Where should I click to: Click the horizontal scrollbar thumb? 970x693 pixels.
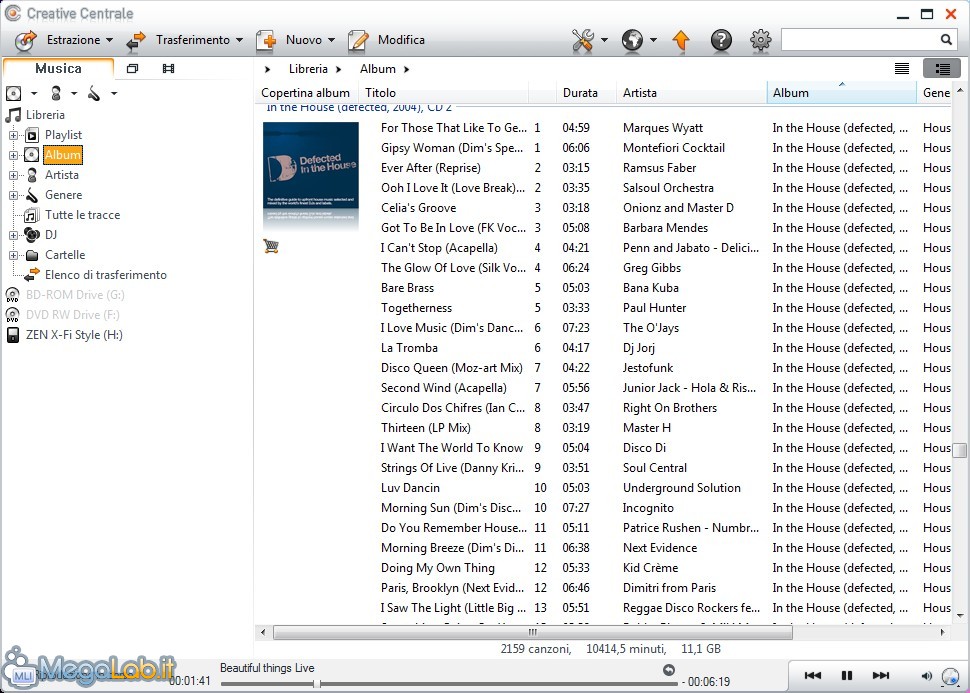click(533, 632)
